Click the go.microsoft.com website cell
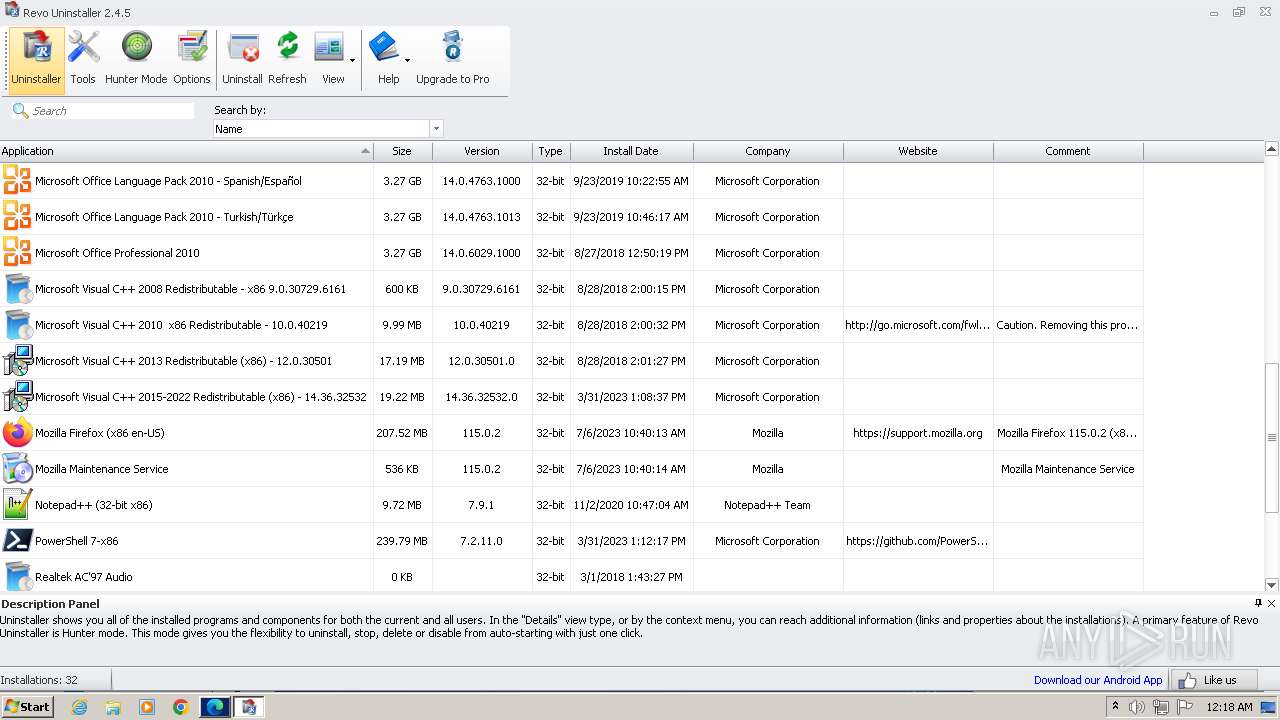 click(918, 325)
